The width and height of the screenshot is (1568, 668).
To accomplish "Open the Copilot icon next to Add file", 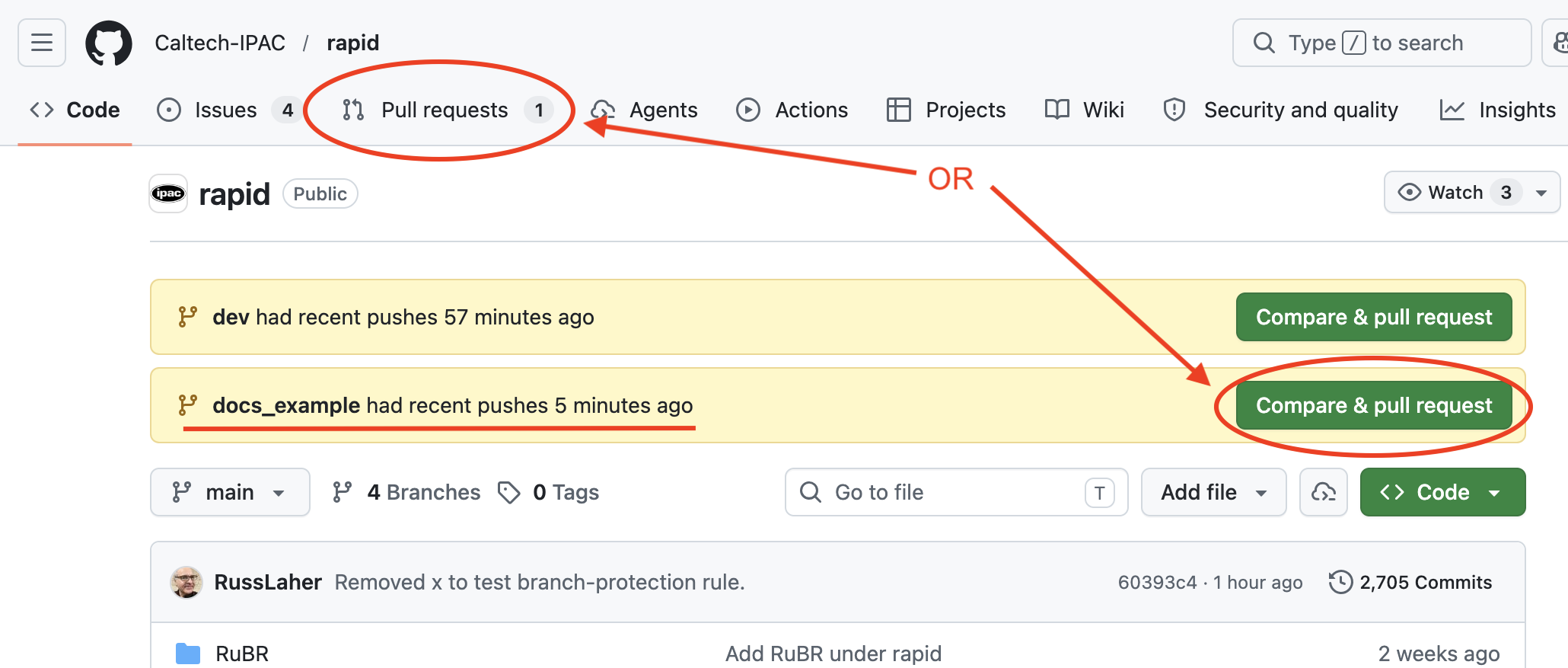I will (x=1324, y=492).
